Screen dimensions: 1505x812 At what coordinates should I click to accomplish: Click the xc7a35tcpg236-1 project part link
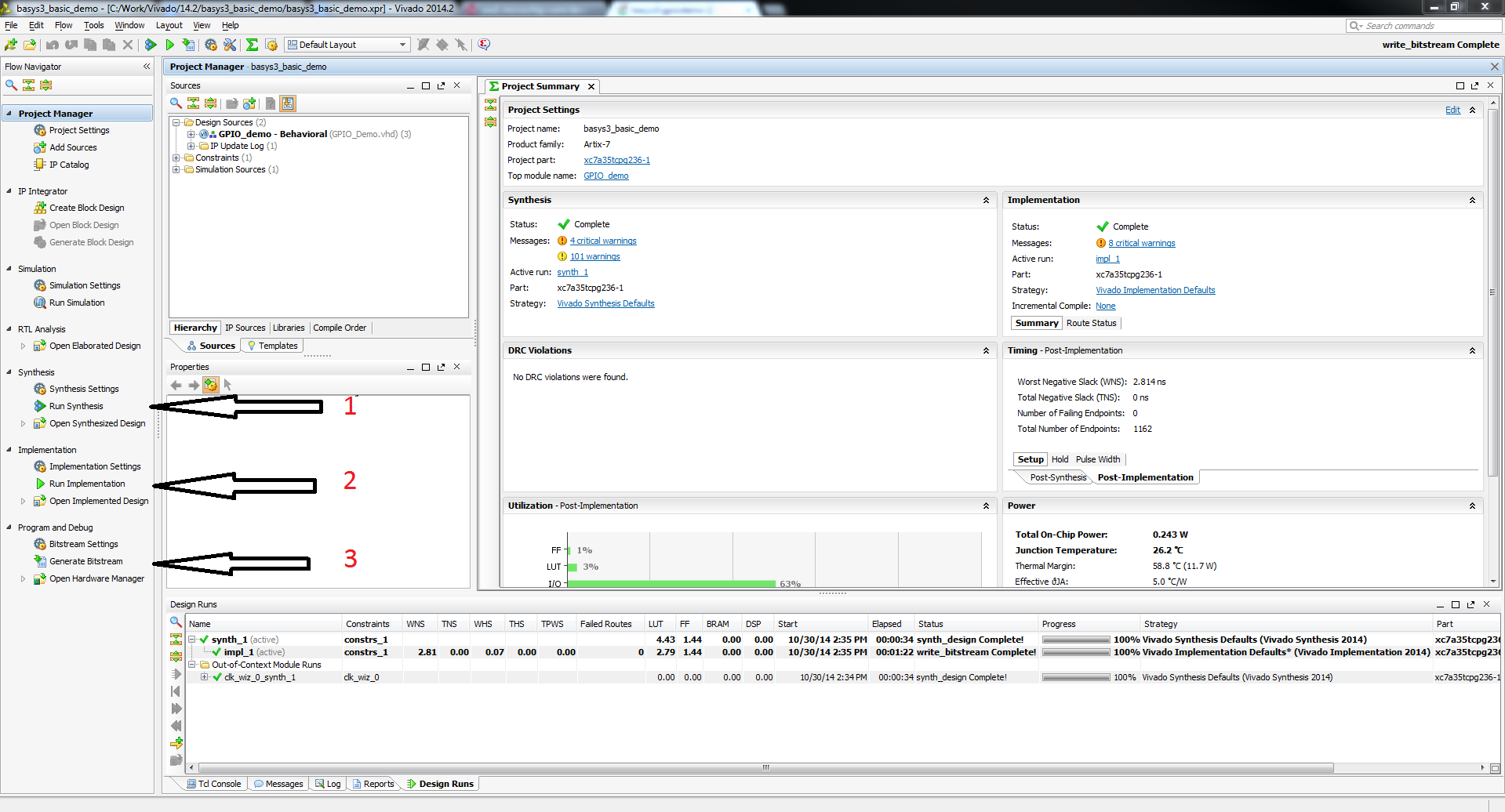616,160
